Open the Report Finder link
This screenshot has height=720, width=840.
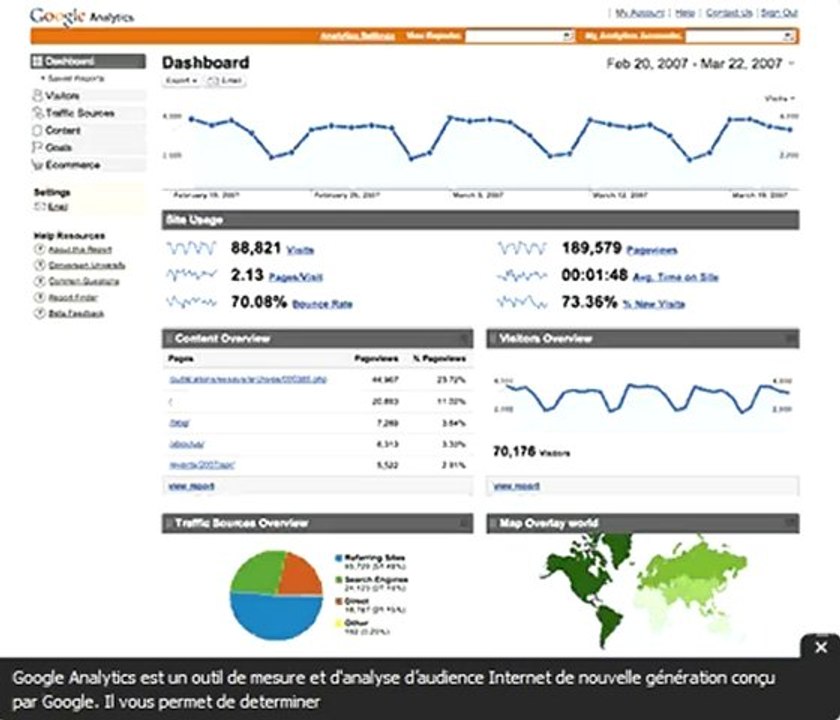[x=73, y=297]
